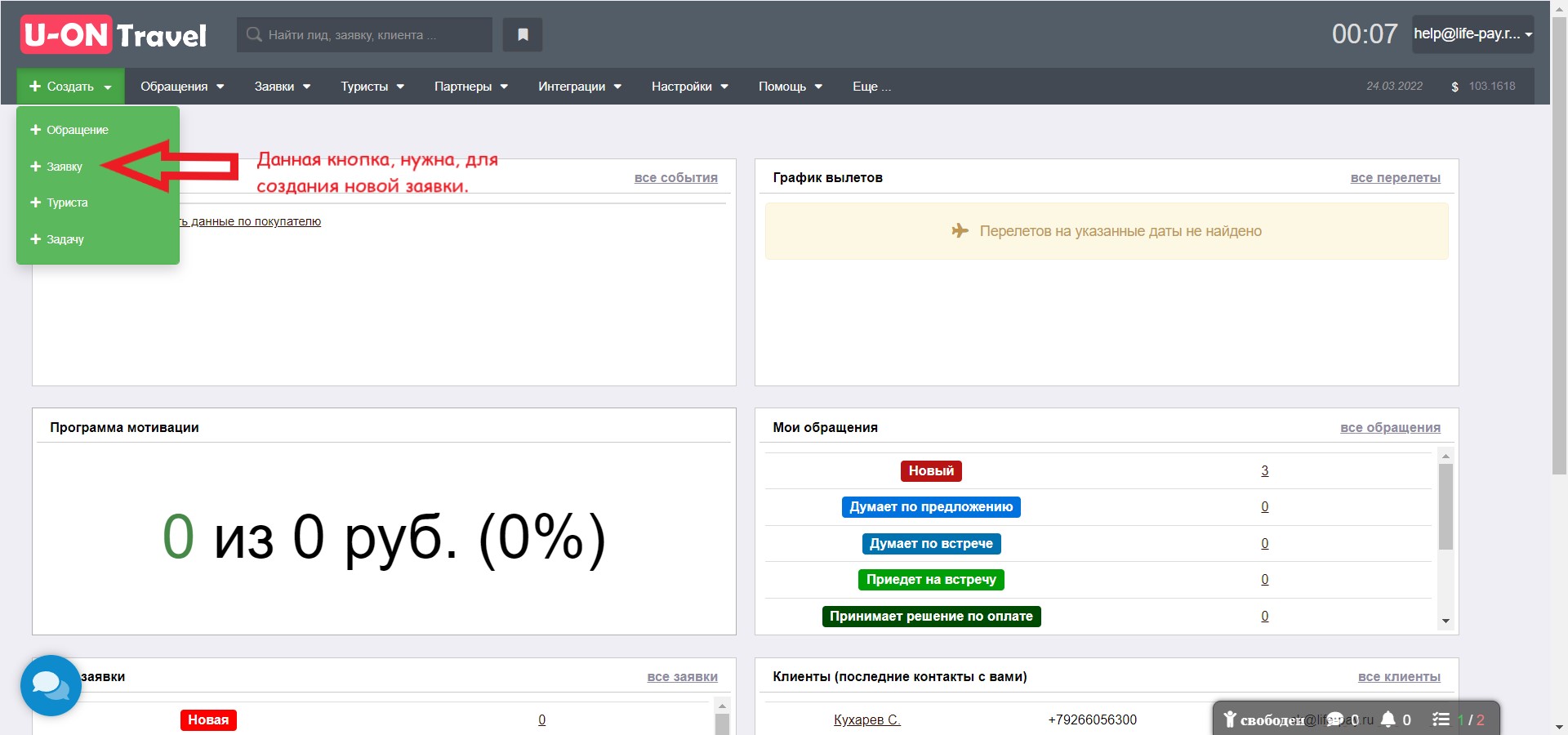The image size is (1568, 735).
Task: Click Мои обращения scrollbar up arrow
Action: 1445,456
